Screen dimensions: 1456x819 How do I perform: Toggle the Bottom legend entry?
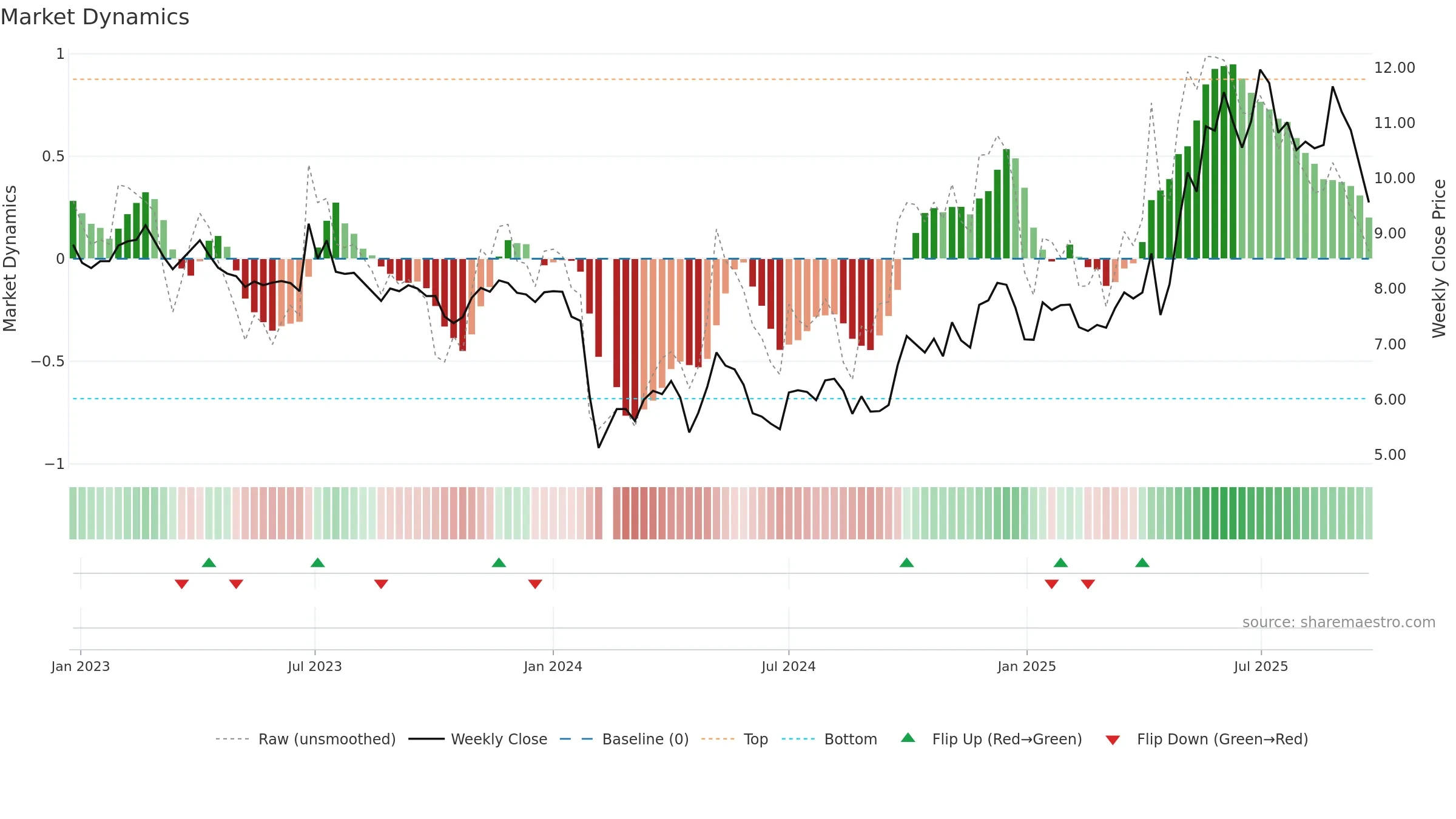pos(829,739)
